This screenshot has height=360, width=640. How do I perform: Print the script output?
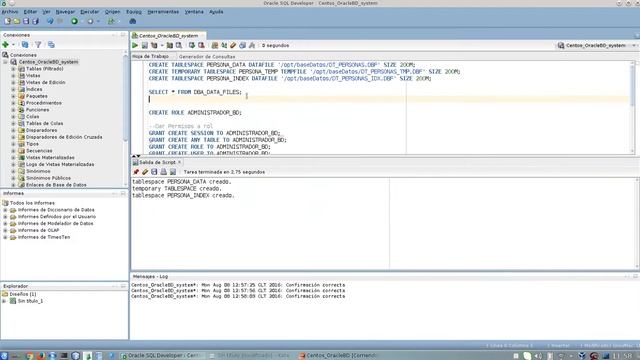(164, 172)
